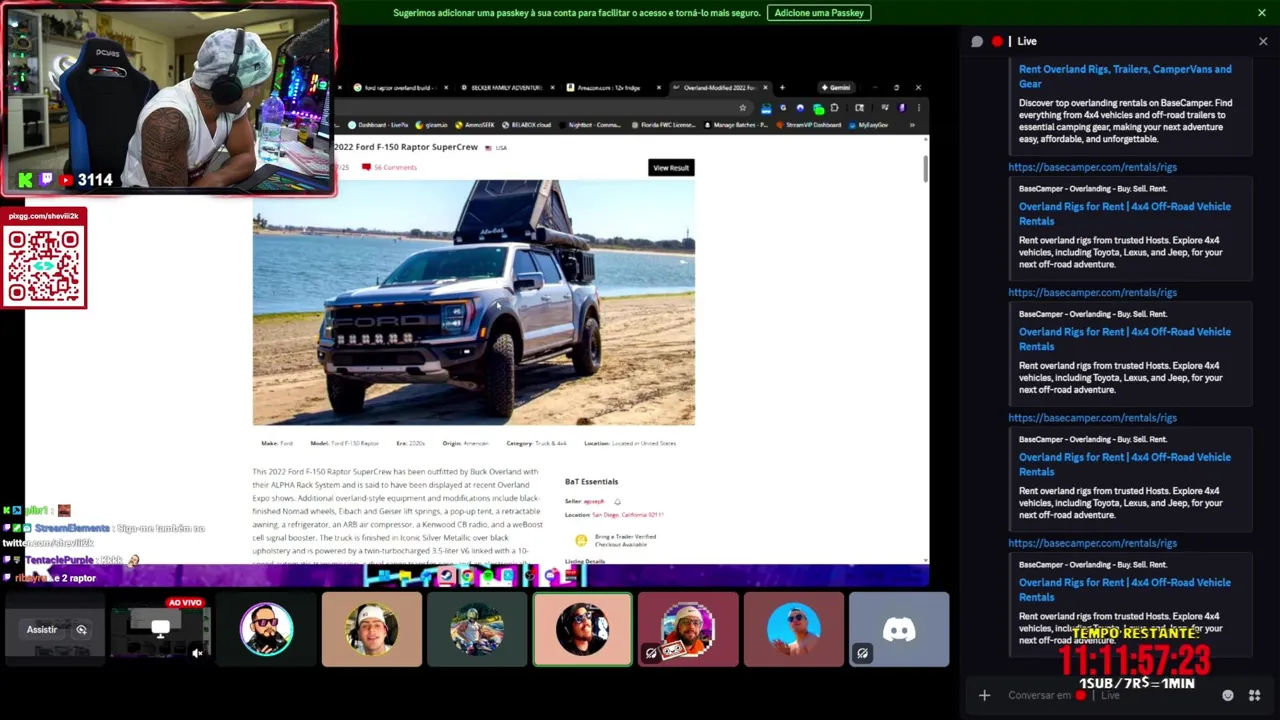The image size is (1280, 720).
Task: Open the '56 Comments' link
Action: pyautogui.click(x=390, y=167)
